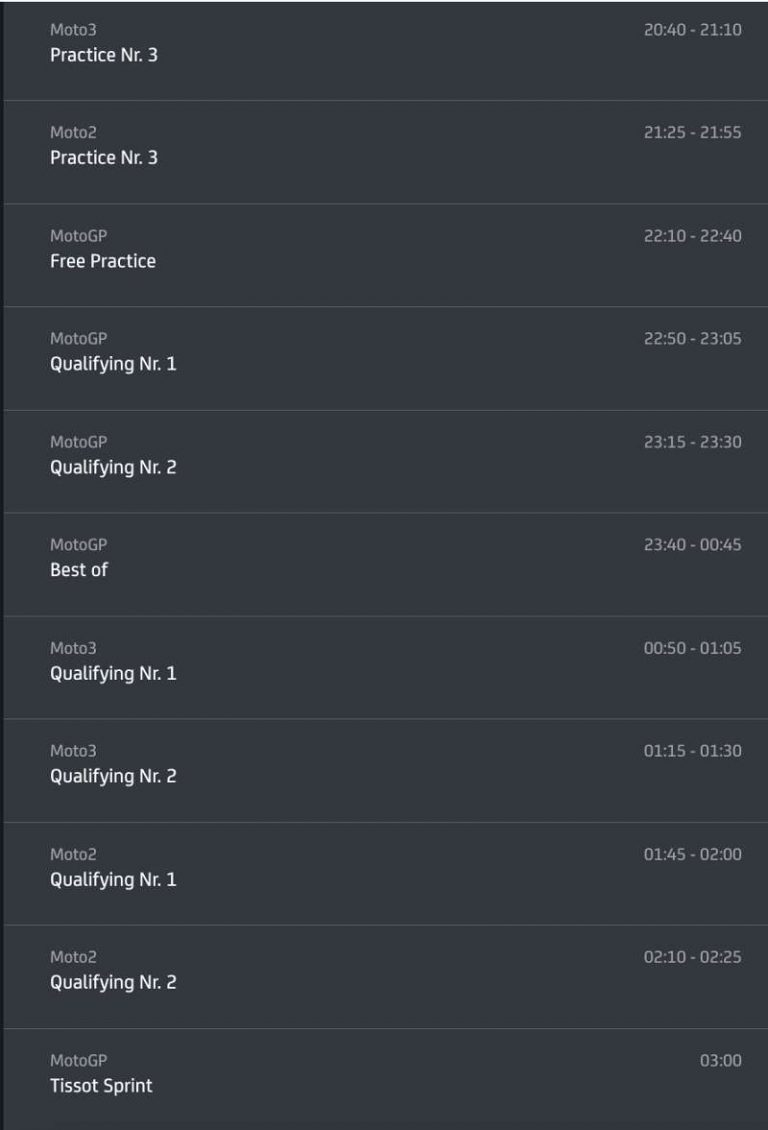Open Moto2 Qualifying Nr. 1 entry
Screen dimensions: 768x1130
[385, 873]
